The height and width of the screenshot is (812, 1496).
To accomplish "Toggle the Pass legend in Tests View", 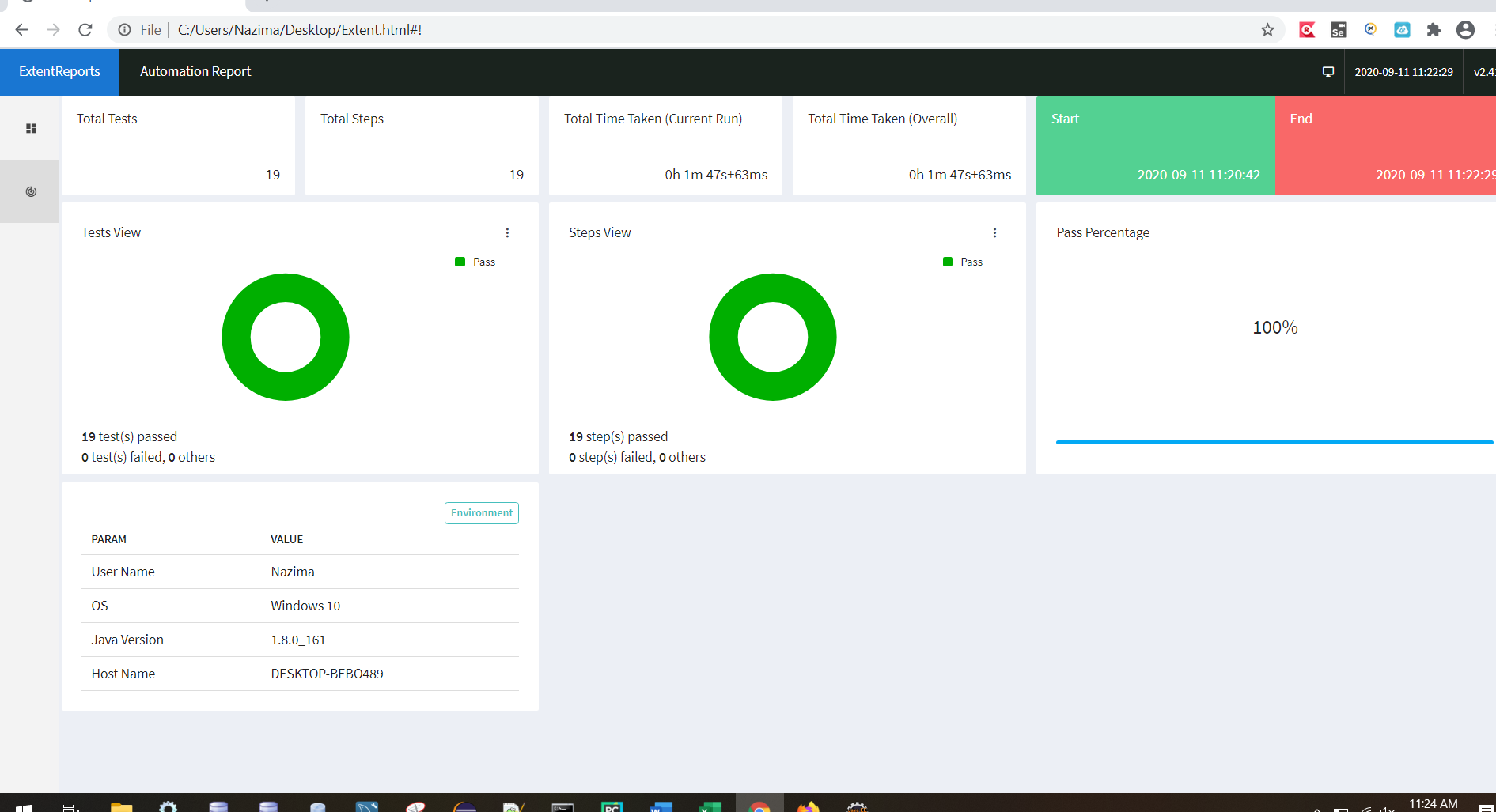I will coord(475,261).
